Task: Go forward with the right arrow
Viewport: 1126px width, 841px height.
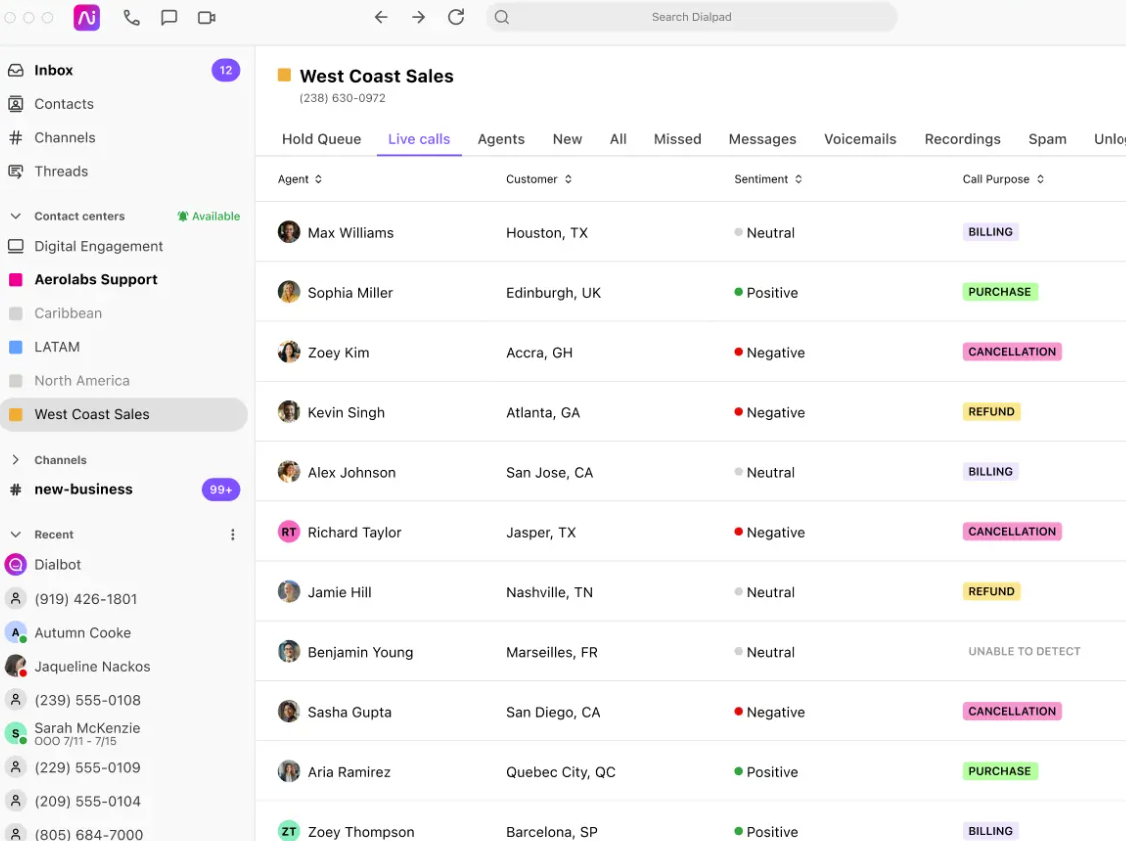Action: 418,17
